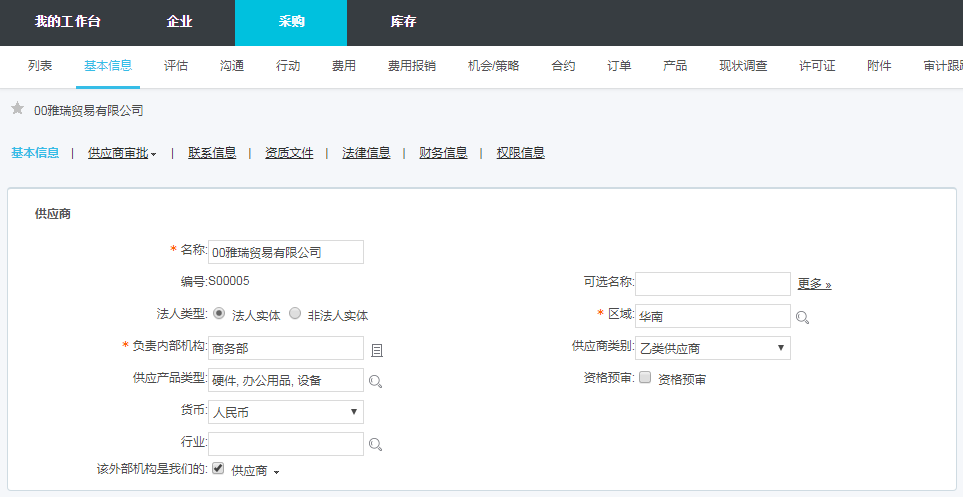Open the 货币 currency dropdown
This screenshot has height=497, width=963.
pyautogui.click(x=286, y=412)
